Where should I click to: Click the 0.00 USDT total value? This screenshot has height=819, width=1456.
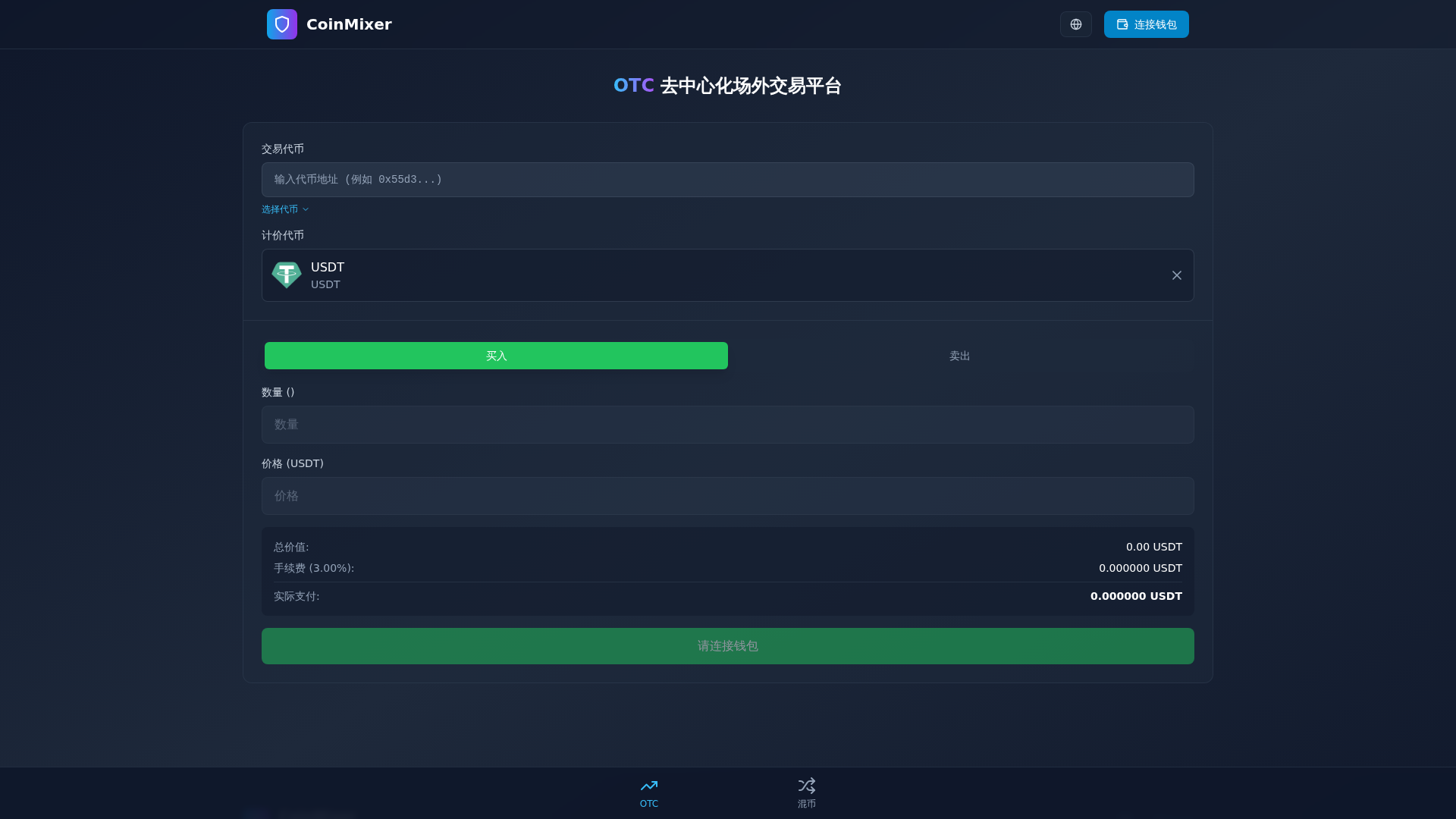(1153, 547)
